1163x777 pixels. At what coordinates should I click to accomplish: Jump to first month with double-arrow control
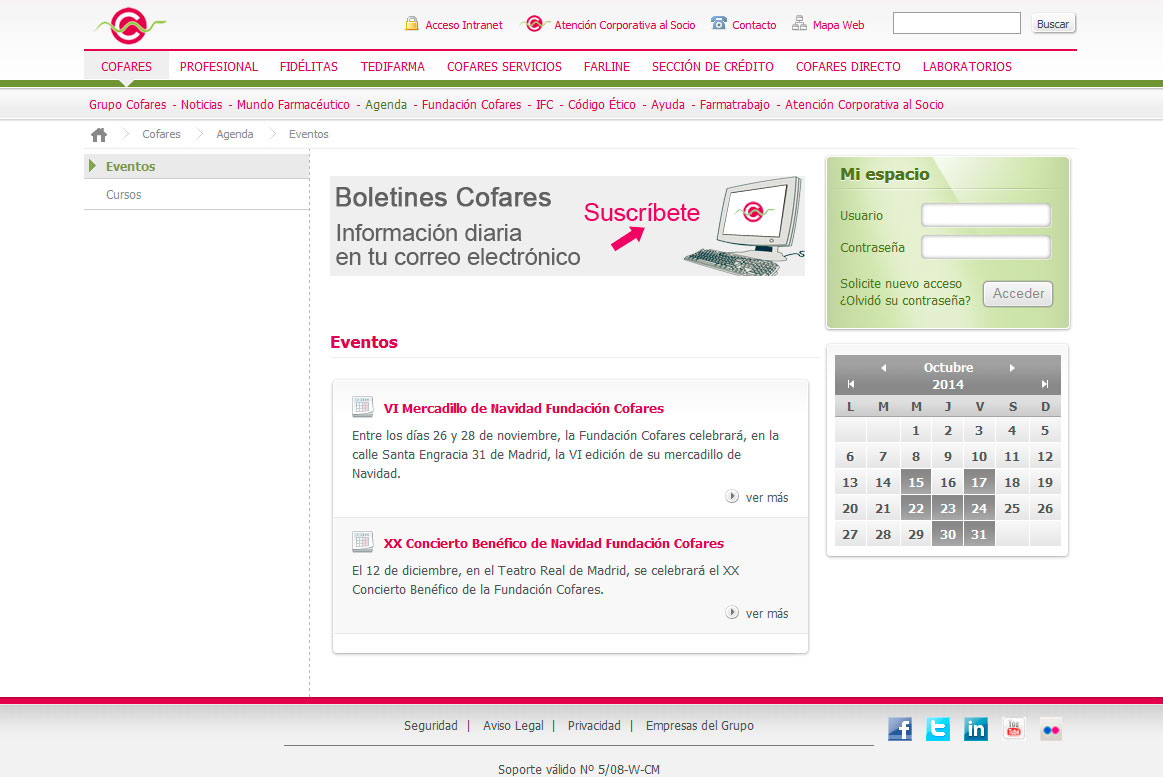(x=851, y=383)
